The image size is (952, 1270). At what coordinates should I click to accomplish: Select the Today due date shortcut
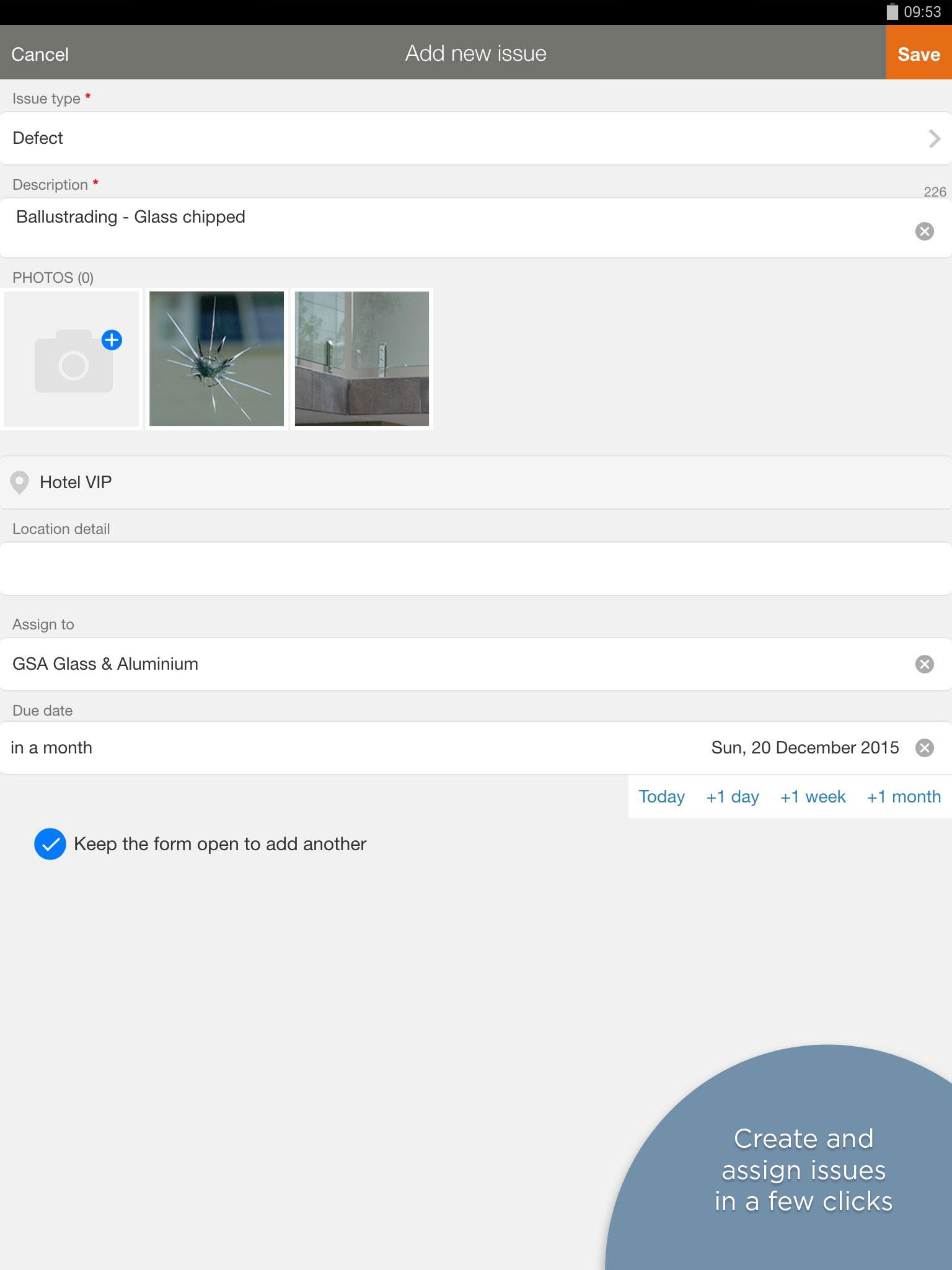click(661, 797)
